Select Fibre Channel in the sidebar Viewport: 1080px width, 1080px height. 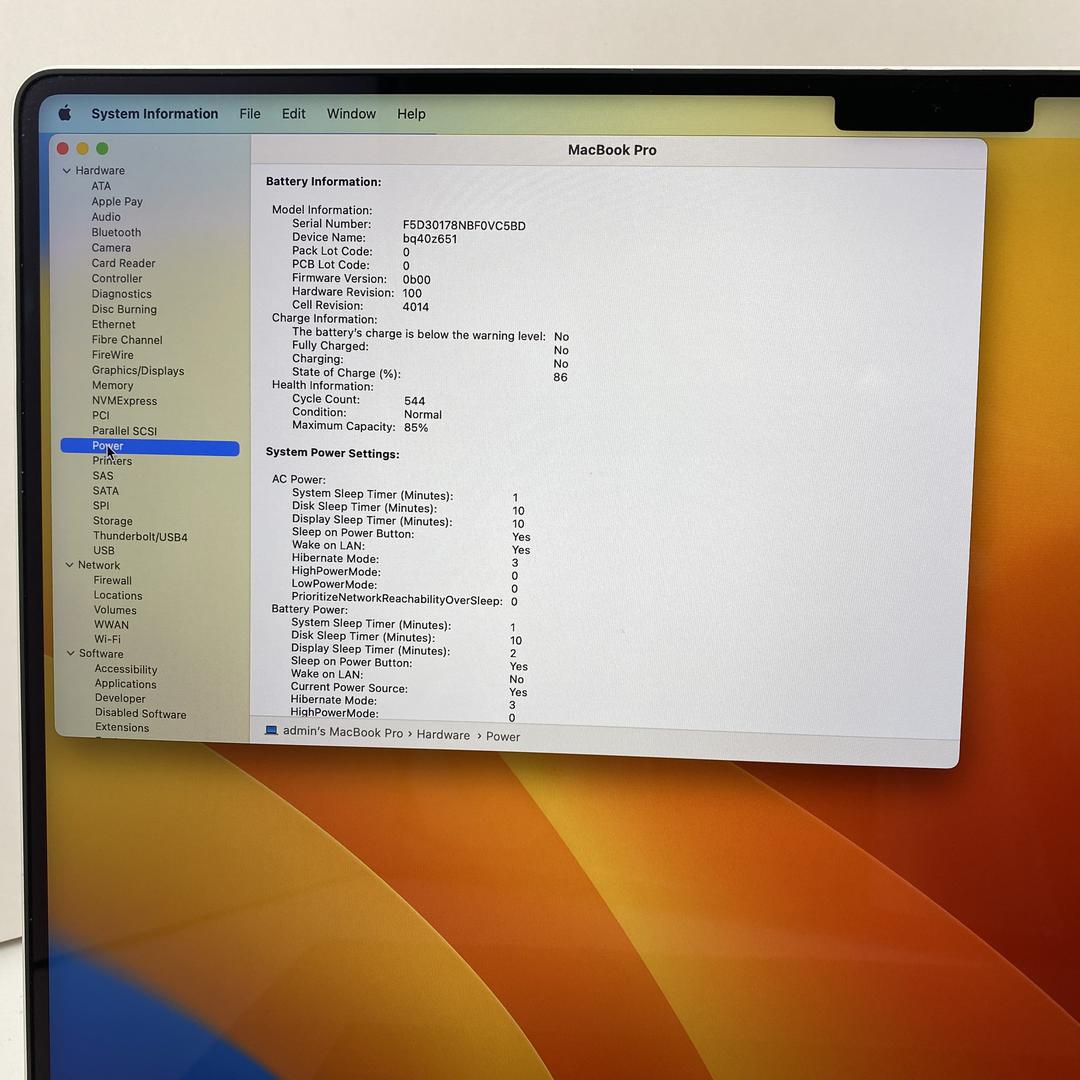(x=127, y=340)
